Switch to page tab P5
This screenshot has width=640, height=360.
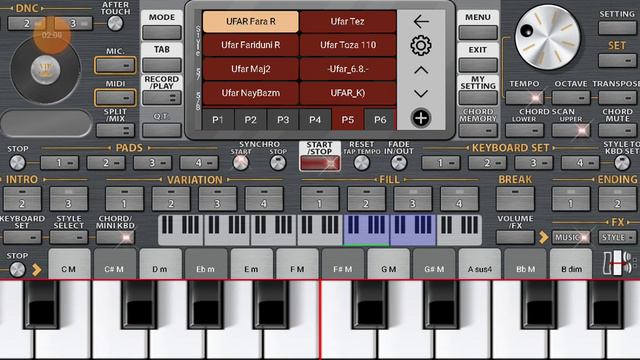(x=348, y=120)
